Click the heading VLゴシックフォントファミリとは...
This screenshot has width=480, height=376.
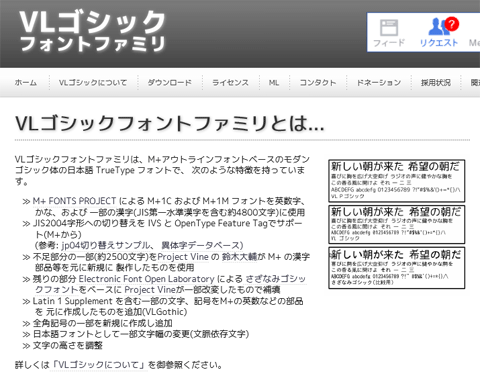170,123
